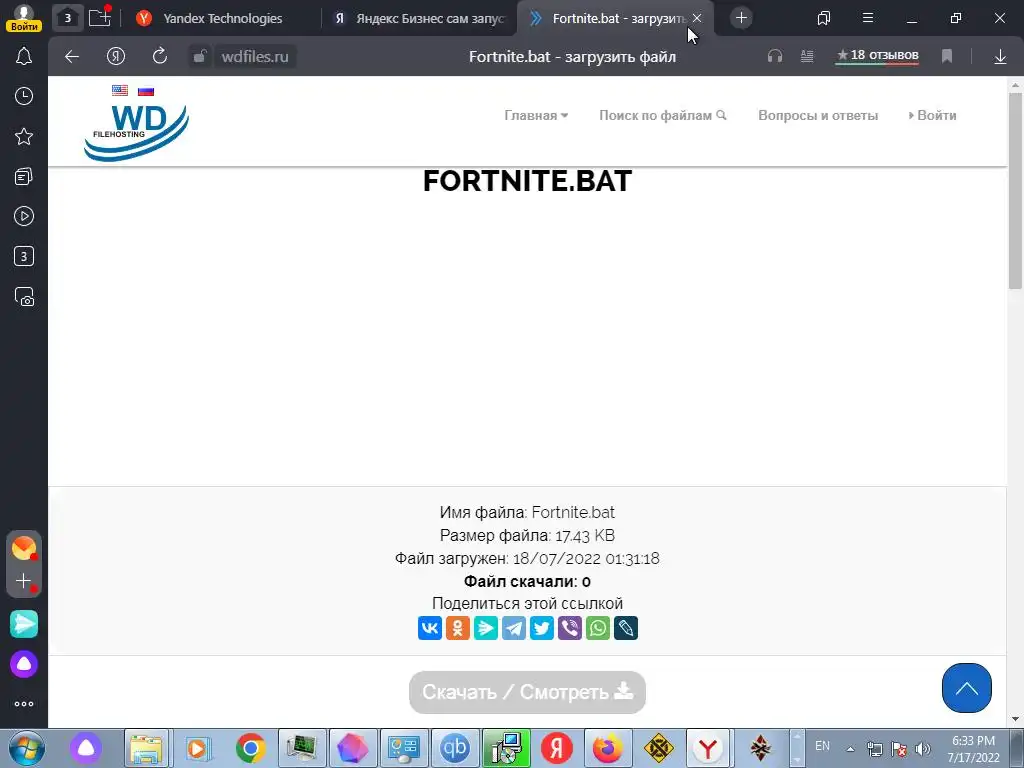Open collections icon in sidebar
This screenshot has width=1024, height=768.
pos(24,176)
